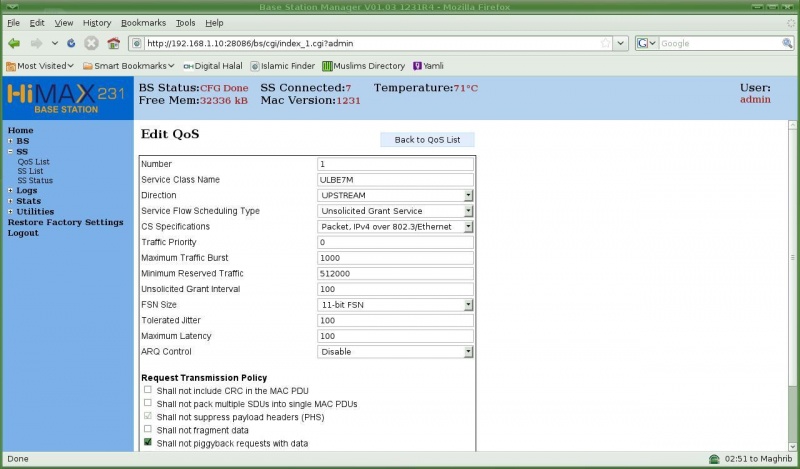800x469 pixels.
Task: Enable 'Shall not include CRC in MAC PDU'
Action: tap(148, 390)
